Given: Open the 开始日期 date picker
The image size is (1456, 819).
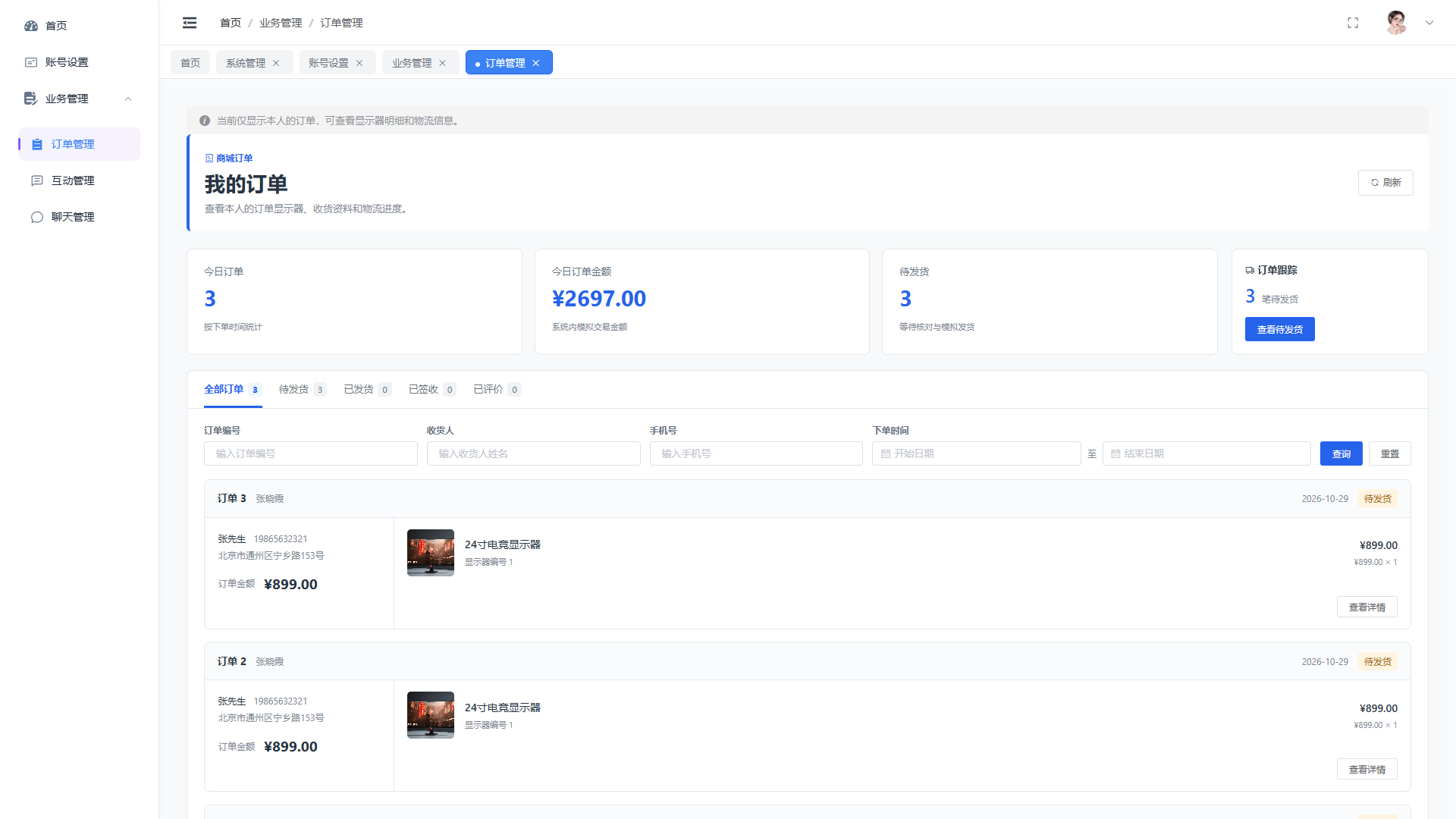Looking at the screenshot, I should (x=977, y=453).
